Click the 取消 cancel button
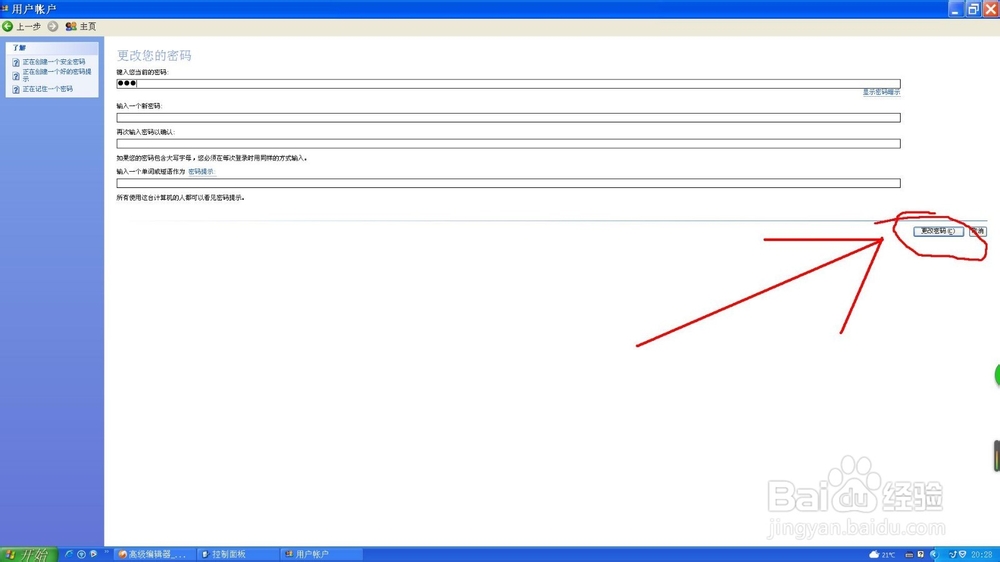1000x562 pixels. (978, 231)
